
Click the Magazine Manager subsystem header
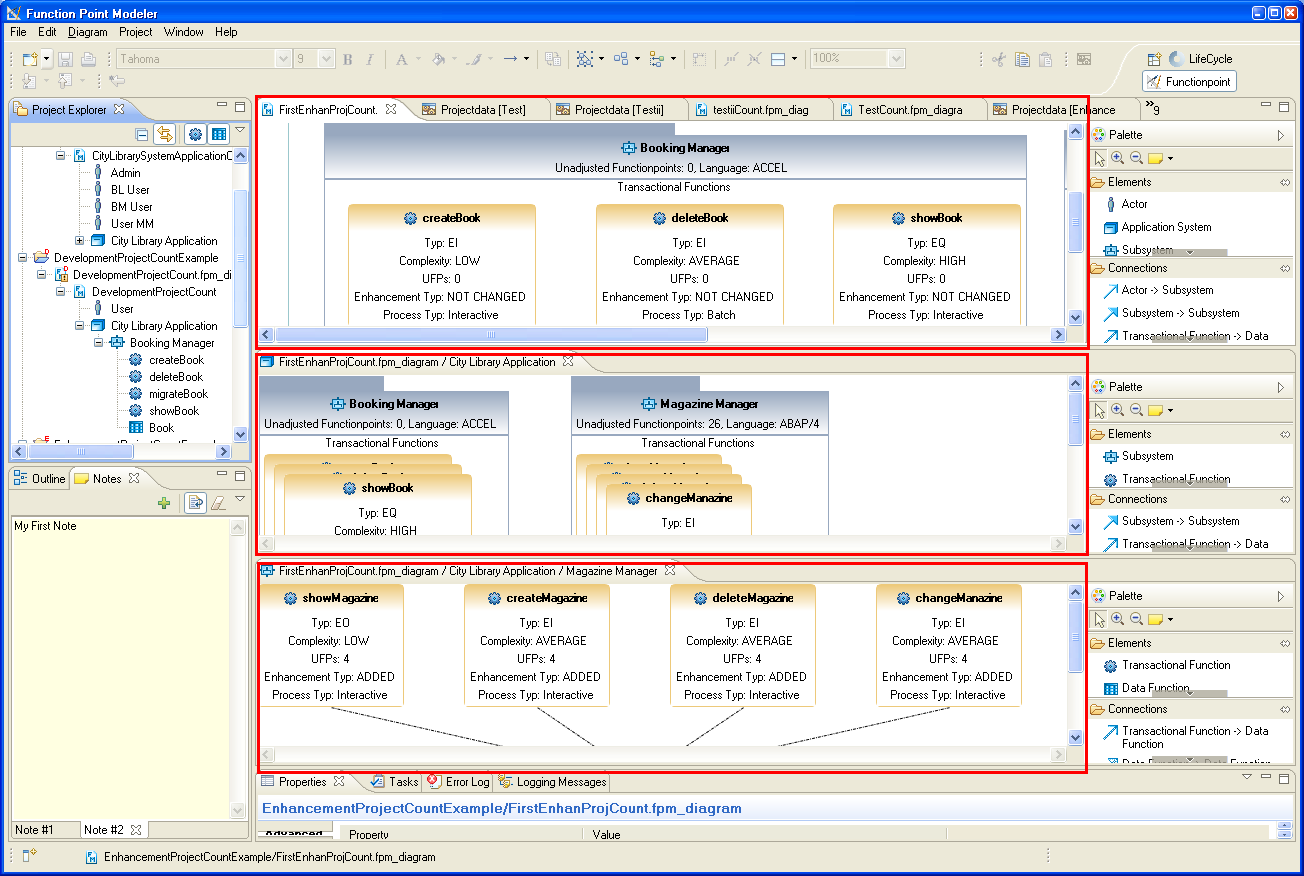699,413
